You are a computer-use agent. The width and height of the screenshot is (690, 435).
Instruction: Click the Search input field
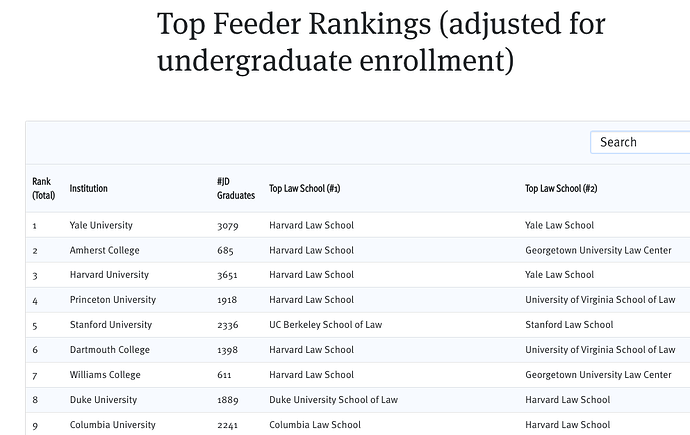[640, 142]
